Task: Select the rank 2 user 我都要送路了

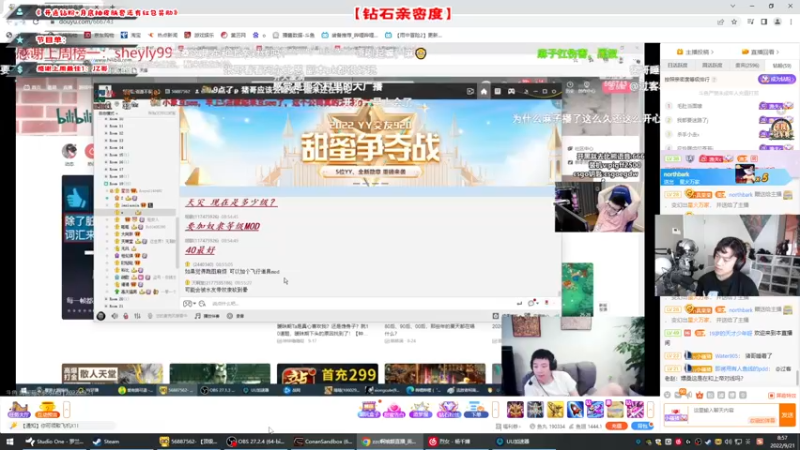Action: coord(692,120)
